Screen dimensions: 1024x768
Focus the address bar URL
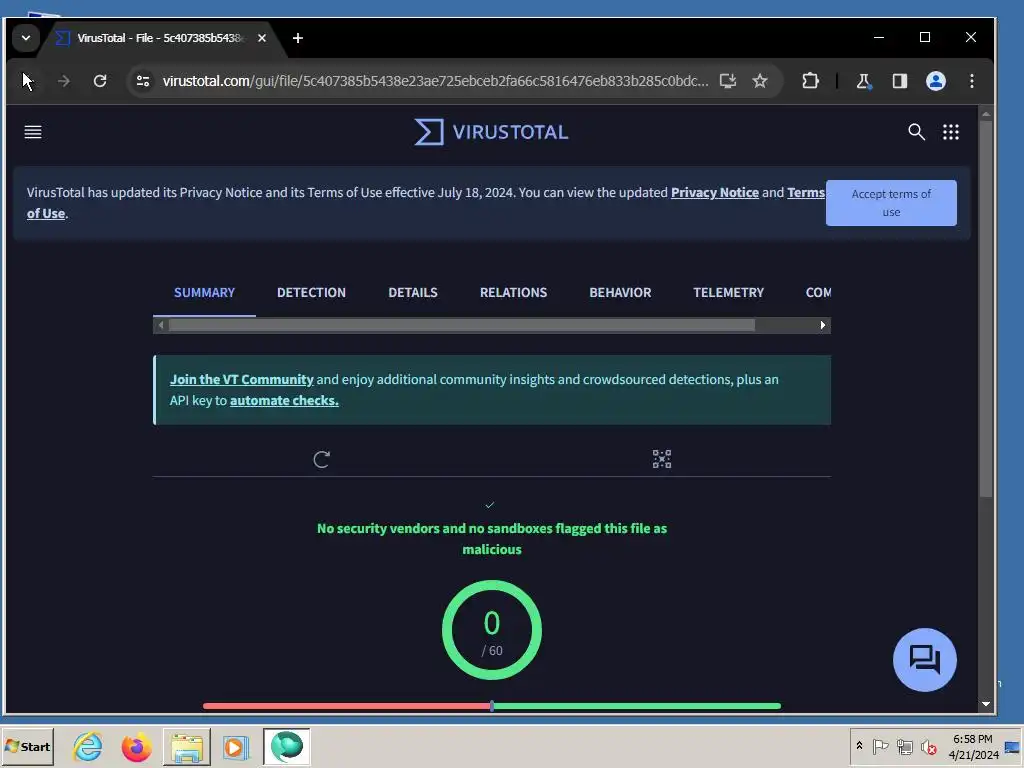[x=435, y=81]
